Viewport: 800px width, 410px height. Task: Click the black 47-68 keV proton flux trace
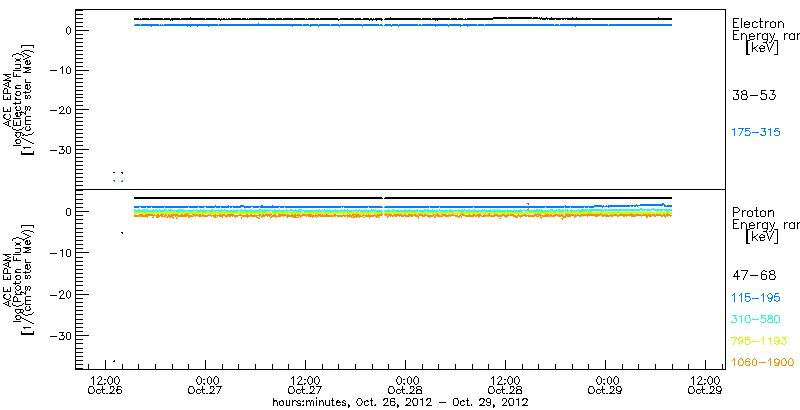coord(403,198)
